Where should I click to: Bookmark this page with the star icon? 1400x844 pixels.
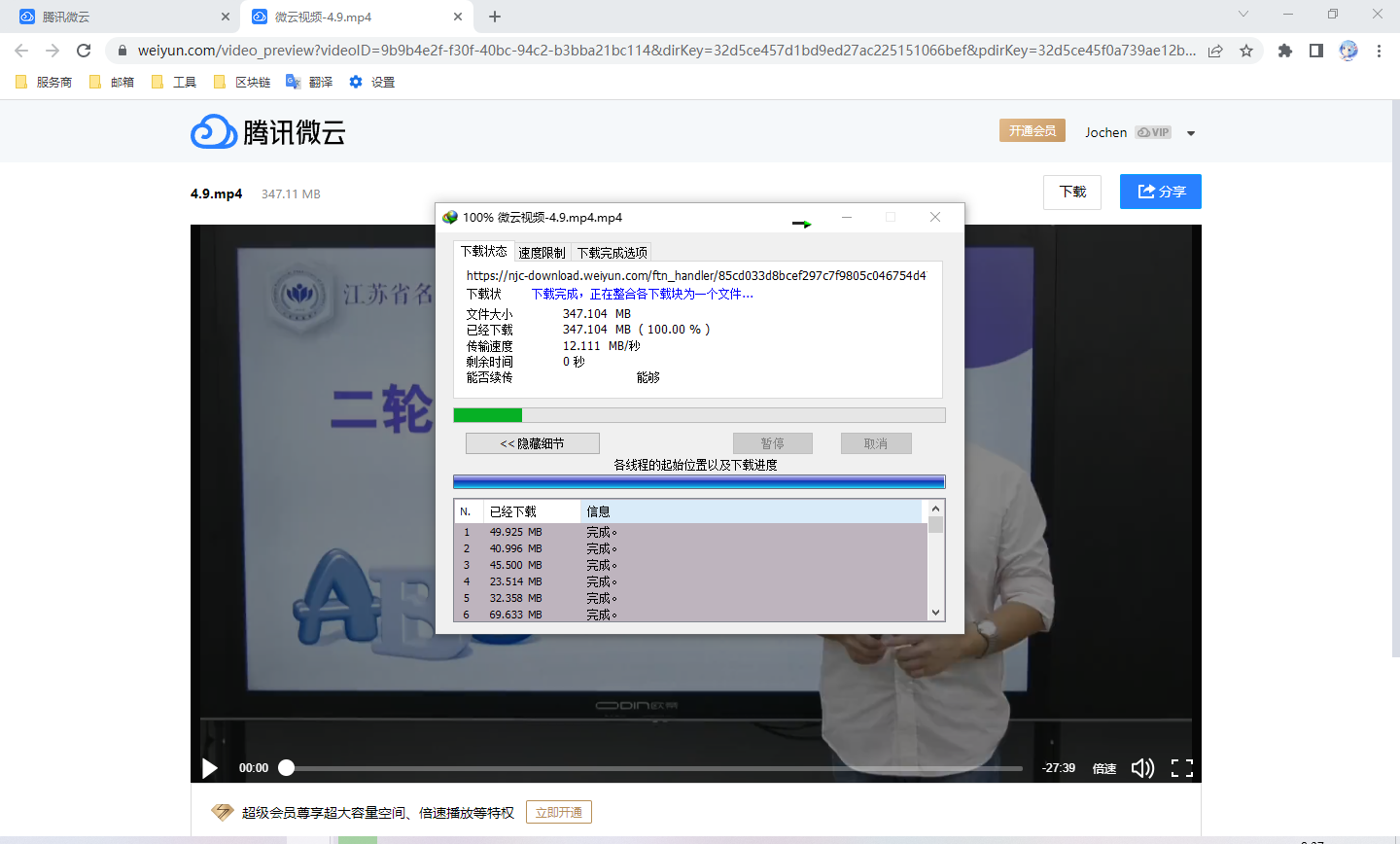click(1246, 51)
